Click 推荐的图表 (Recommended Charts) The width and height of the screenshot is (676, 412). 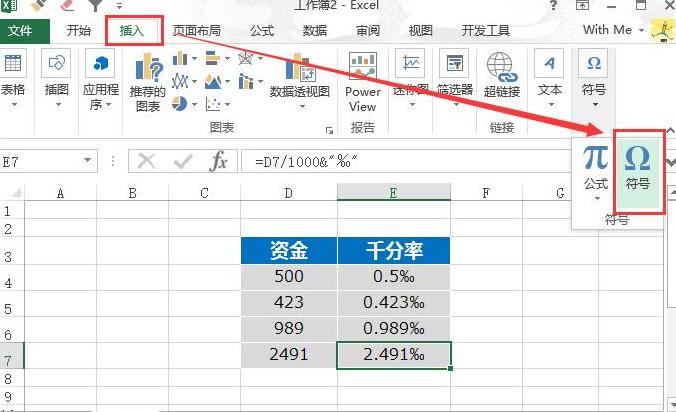[147, 82]
